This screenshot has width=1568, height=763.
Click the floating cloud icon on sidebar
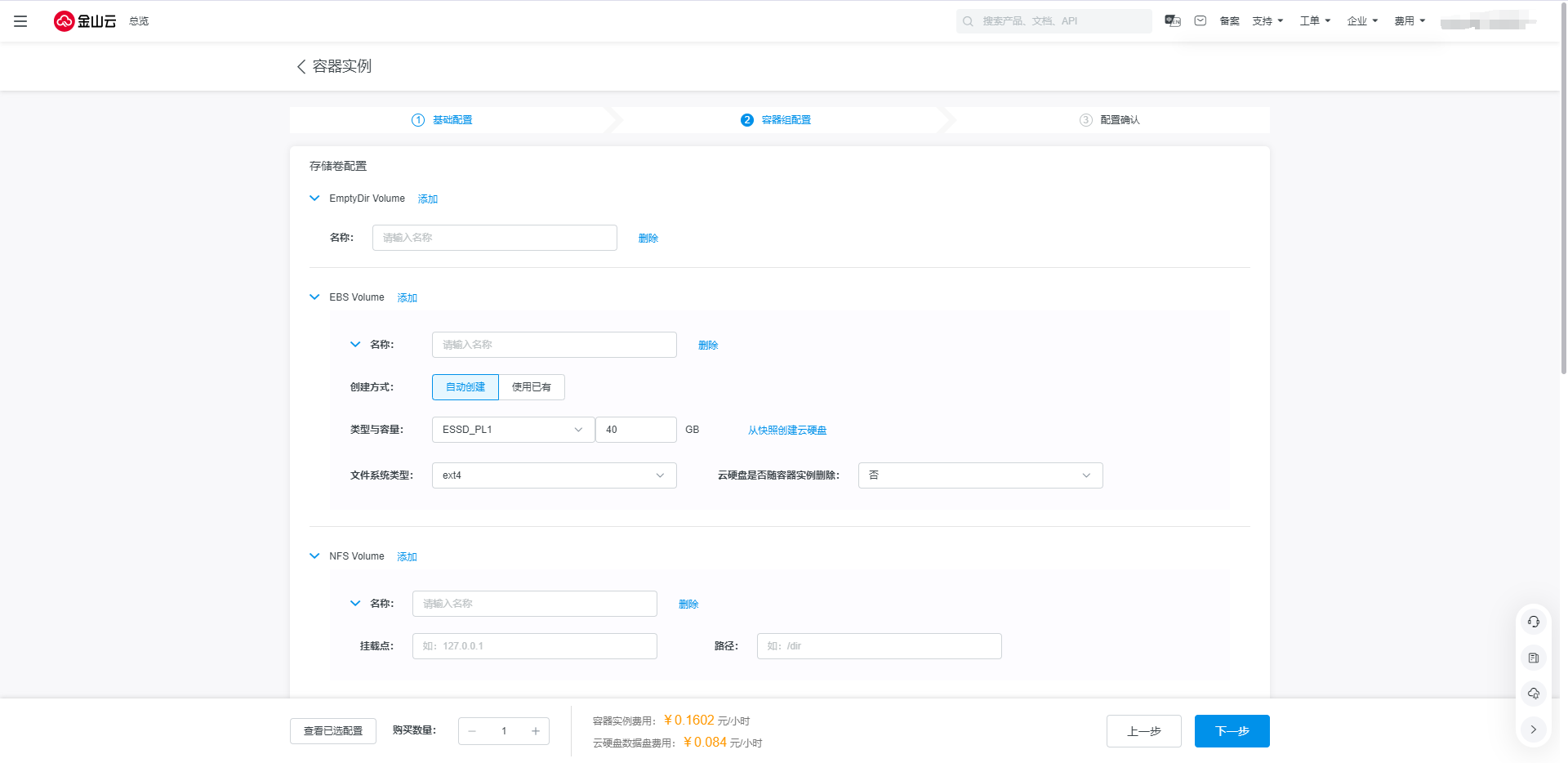(1533, 694)
